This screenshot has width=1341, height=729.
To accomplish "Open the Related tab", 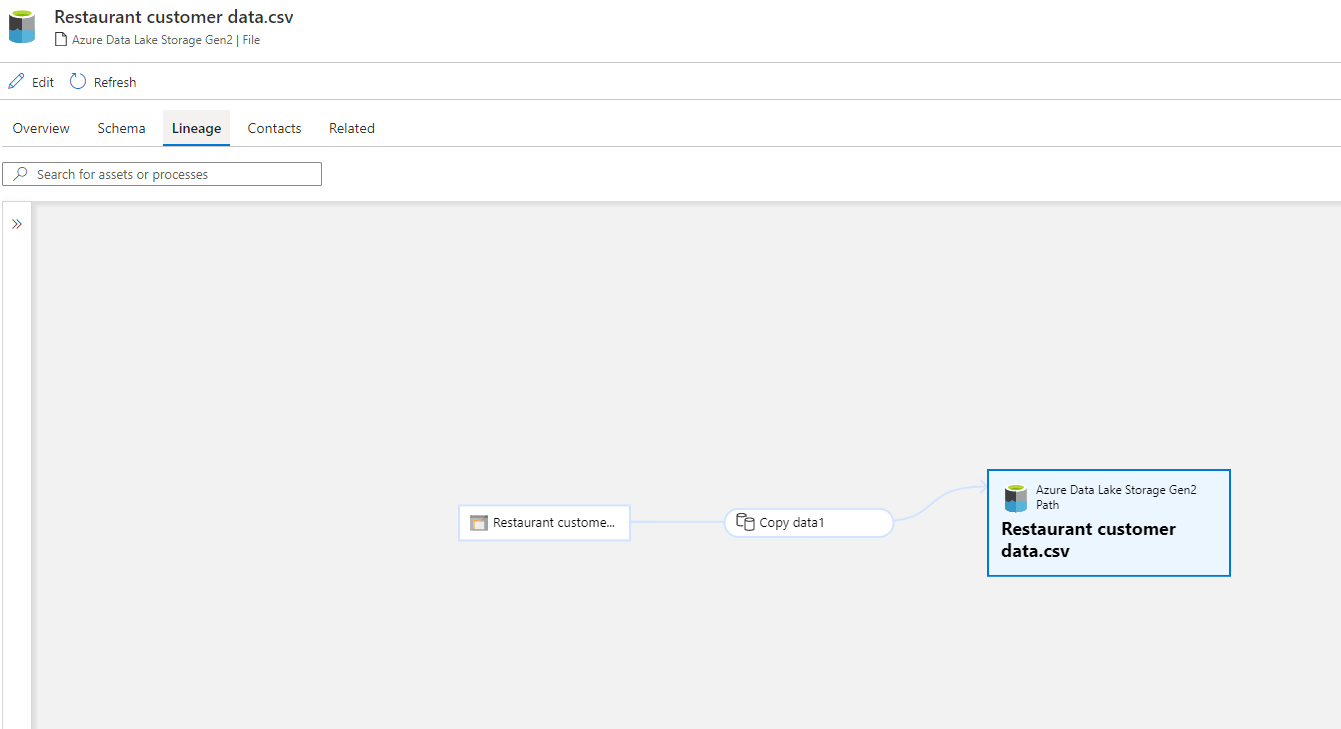I will point(352,128).
